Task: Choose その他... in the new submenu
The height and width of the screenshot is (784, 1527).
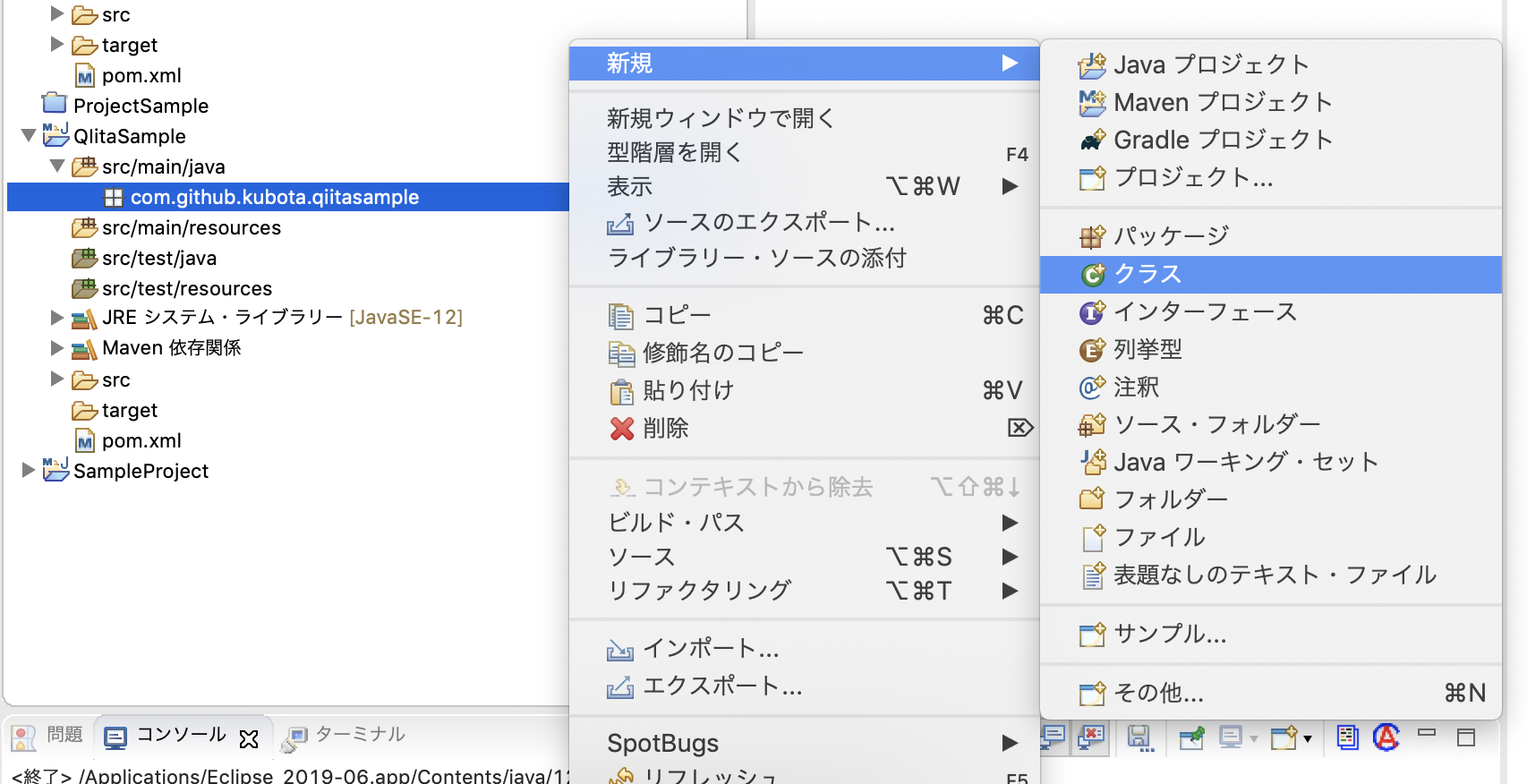Action: click(1271, 694)
